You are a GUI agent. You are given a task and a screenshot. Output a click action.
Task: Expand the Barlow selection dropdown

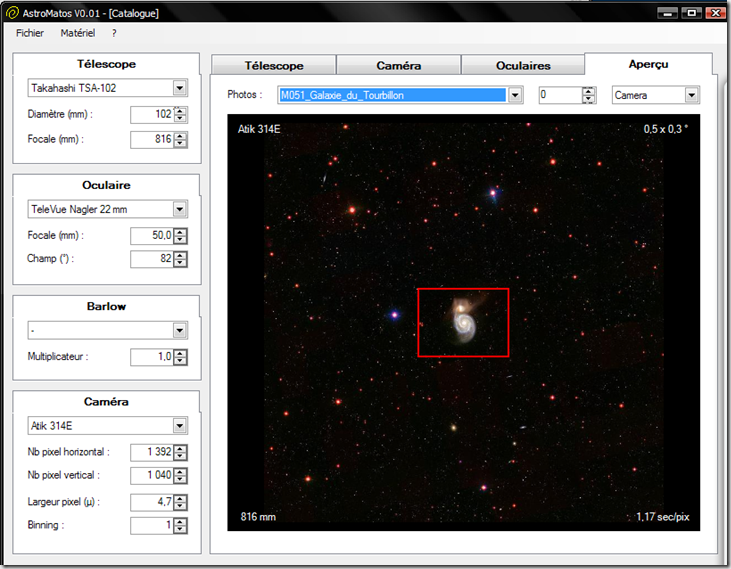pos(179,330)
